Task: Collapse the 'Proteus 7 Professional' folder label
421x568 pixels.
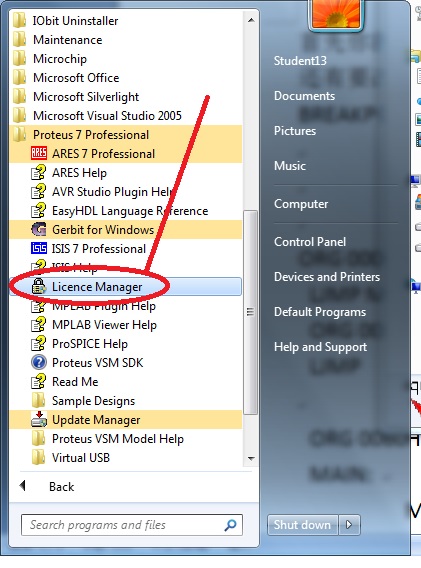Action: click(91, 135)
